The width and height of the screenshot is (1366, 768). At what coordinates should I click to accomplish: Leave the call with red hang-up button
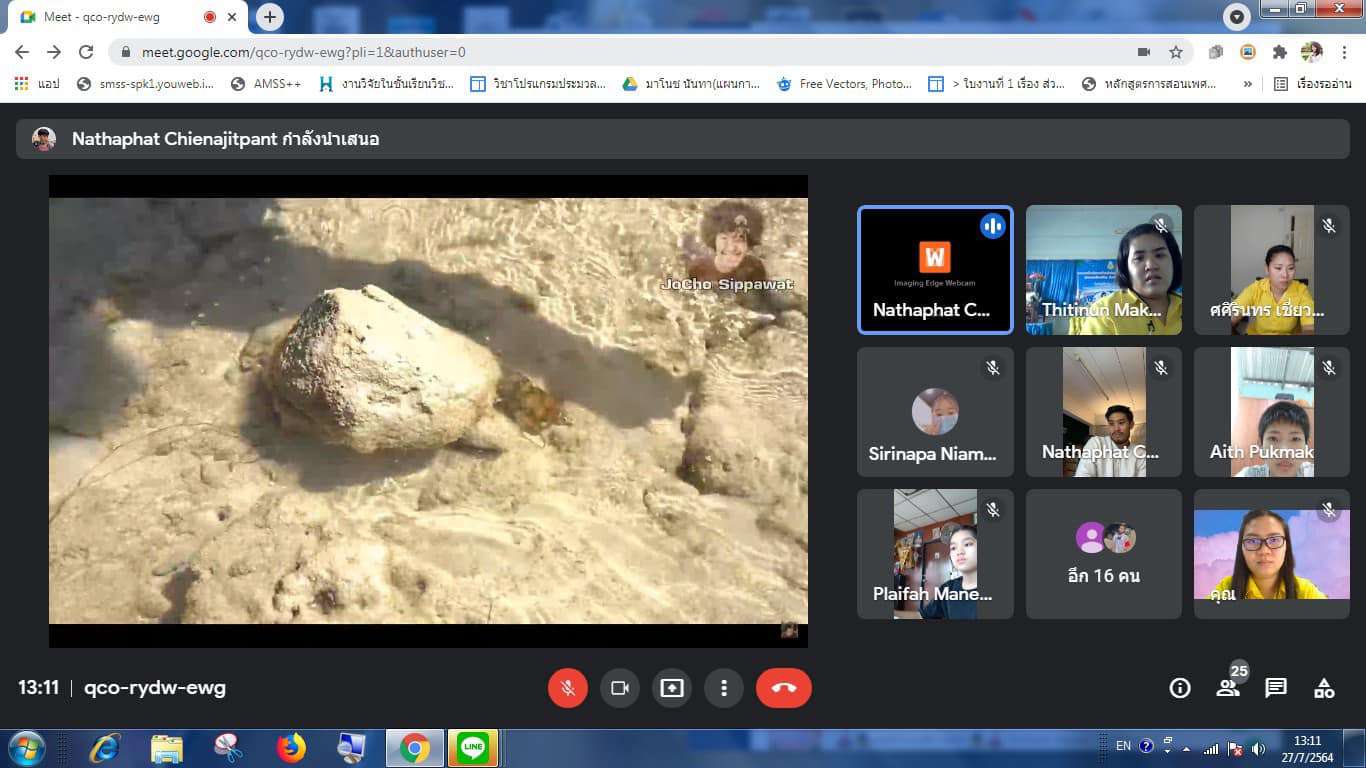(x=783, y=688)
